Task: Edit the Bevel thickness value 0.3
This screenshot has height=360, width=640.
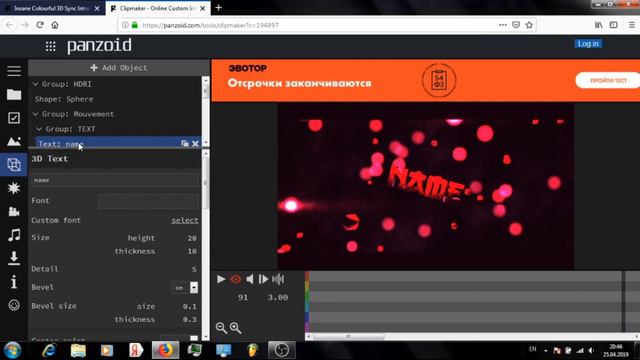Action: point(189,319)
